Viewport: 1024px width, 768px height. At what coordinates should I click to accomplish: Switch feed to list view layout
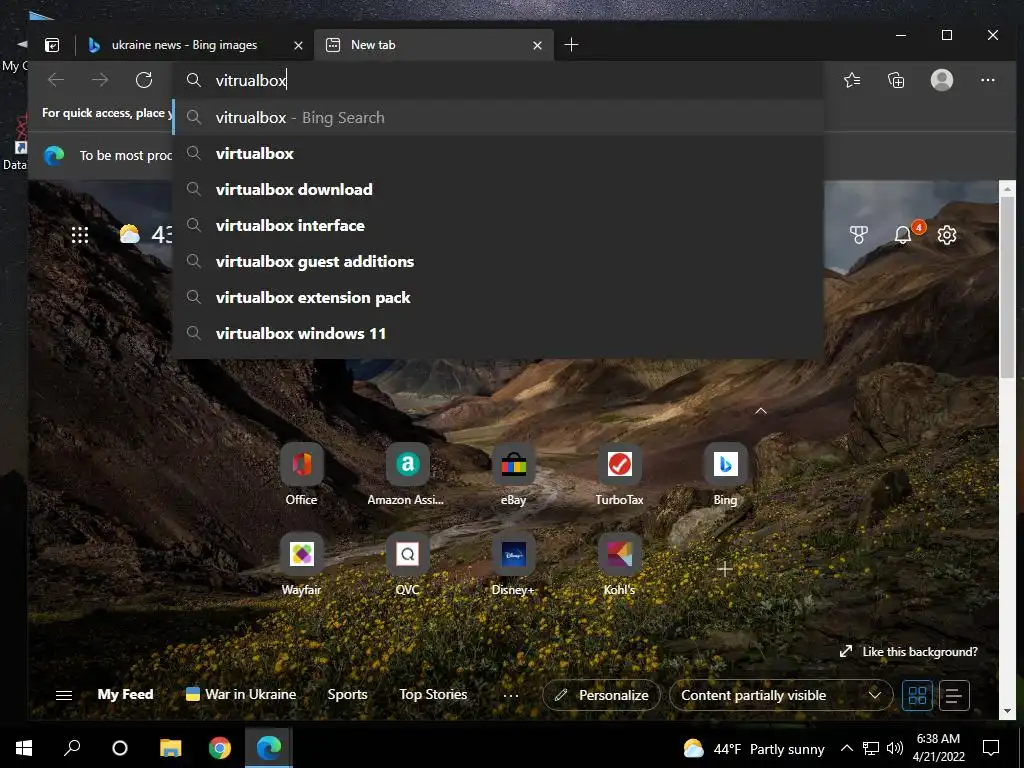pos(954,696)
